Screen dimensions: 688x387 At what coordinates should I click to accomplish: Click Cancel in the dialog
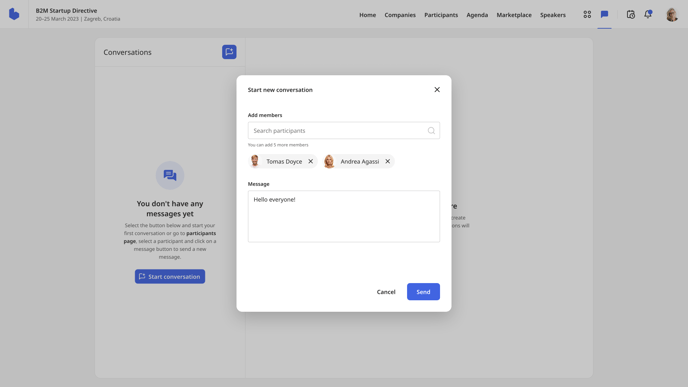click(386, 292)
